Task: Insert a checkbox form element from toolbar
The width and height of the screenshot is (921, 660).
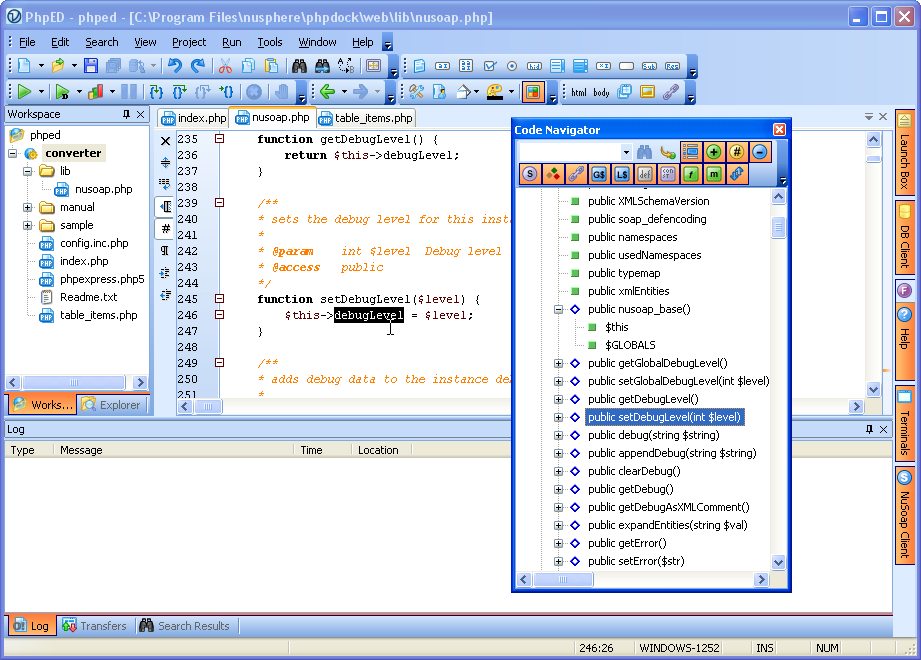Action: coord(489,66)
